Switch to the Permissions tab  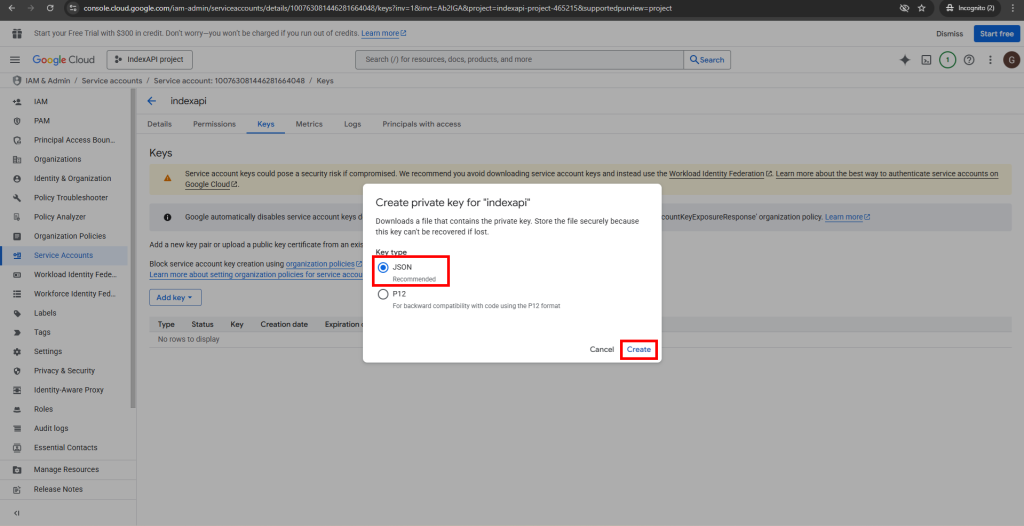214,124
